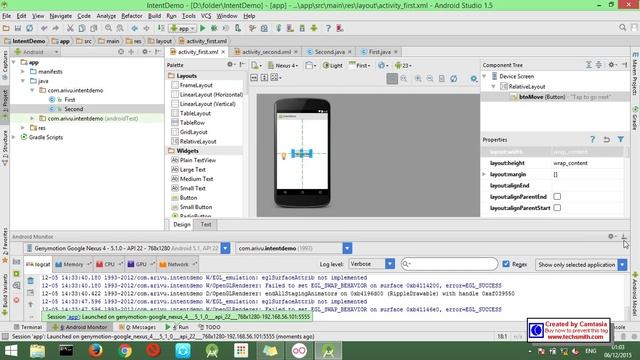Click the Clear logcat trash icon
The width and height of the screenshot is (640, 360).
(31, 281)
